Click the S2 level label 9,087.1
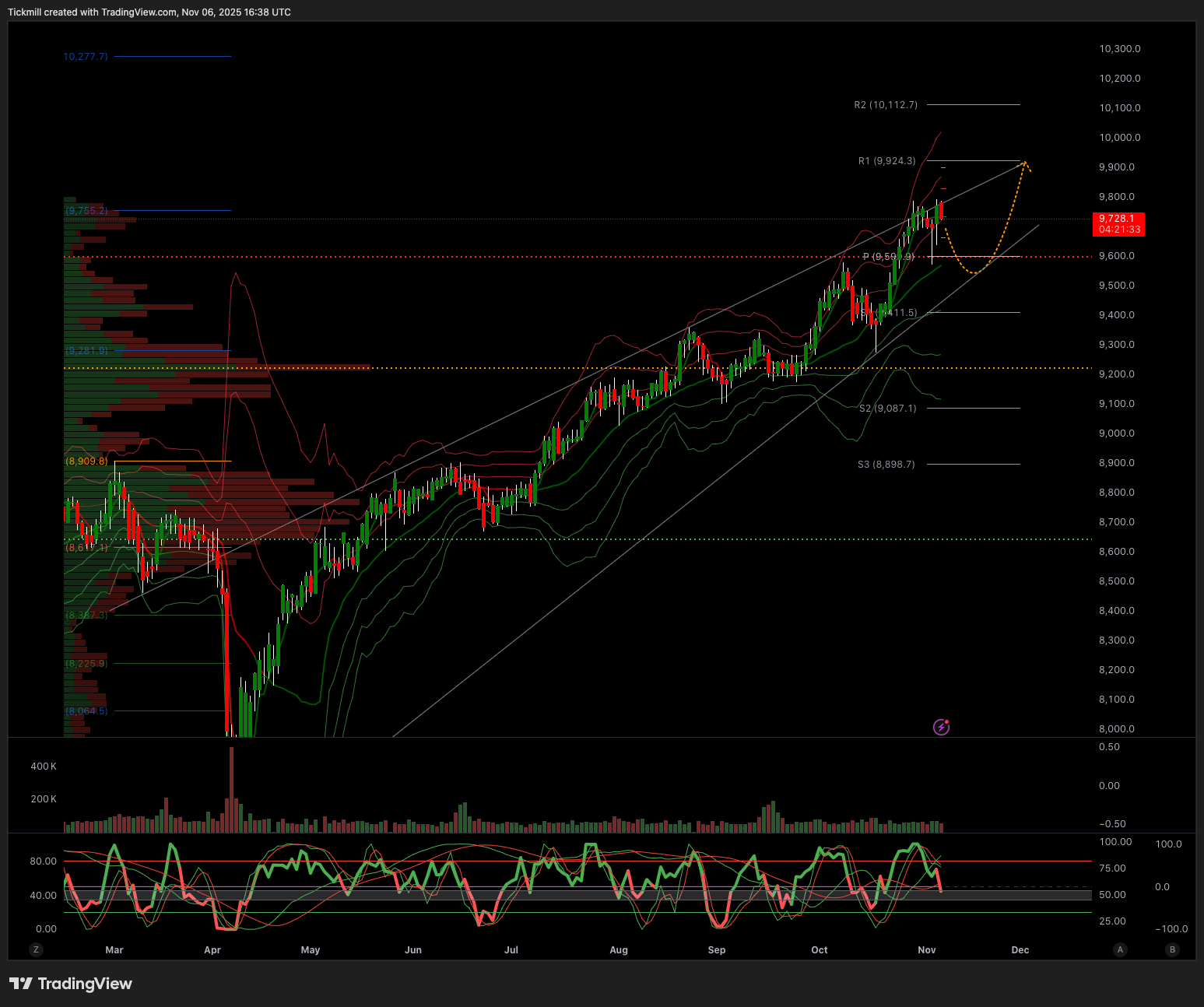The width and height of the screenshot is (1204, 1007). tap(887, 408)
